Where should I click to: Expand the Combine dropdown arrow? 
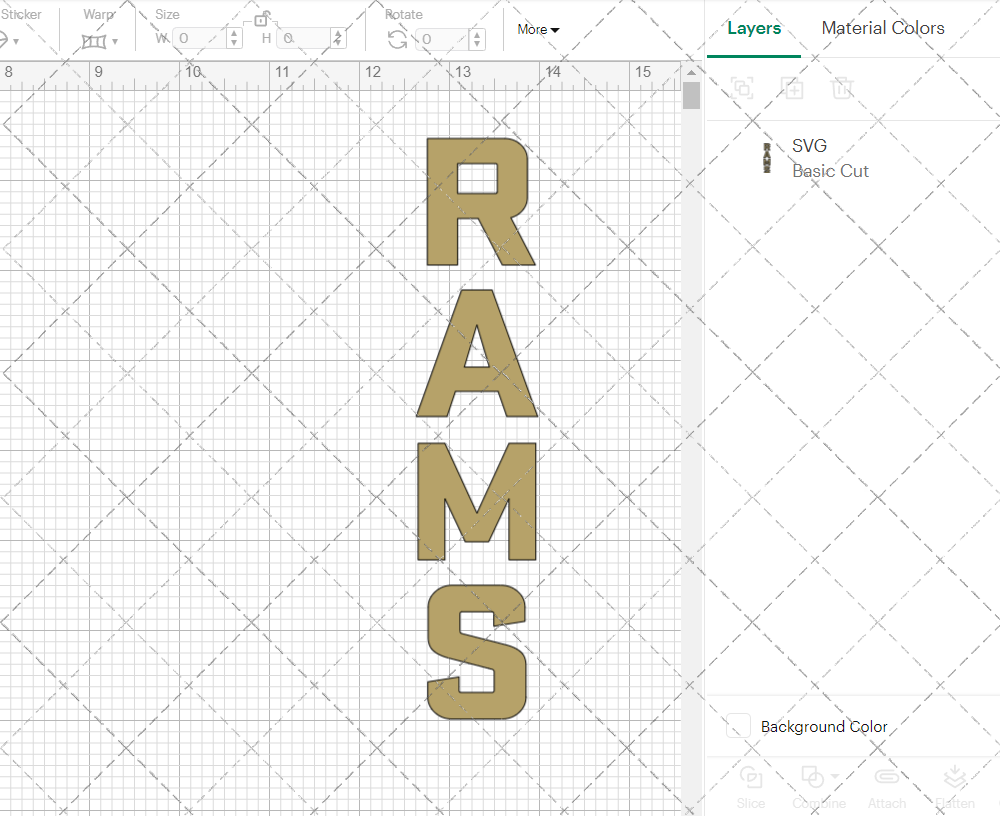tap(835, 777)
